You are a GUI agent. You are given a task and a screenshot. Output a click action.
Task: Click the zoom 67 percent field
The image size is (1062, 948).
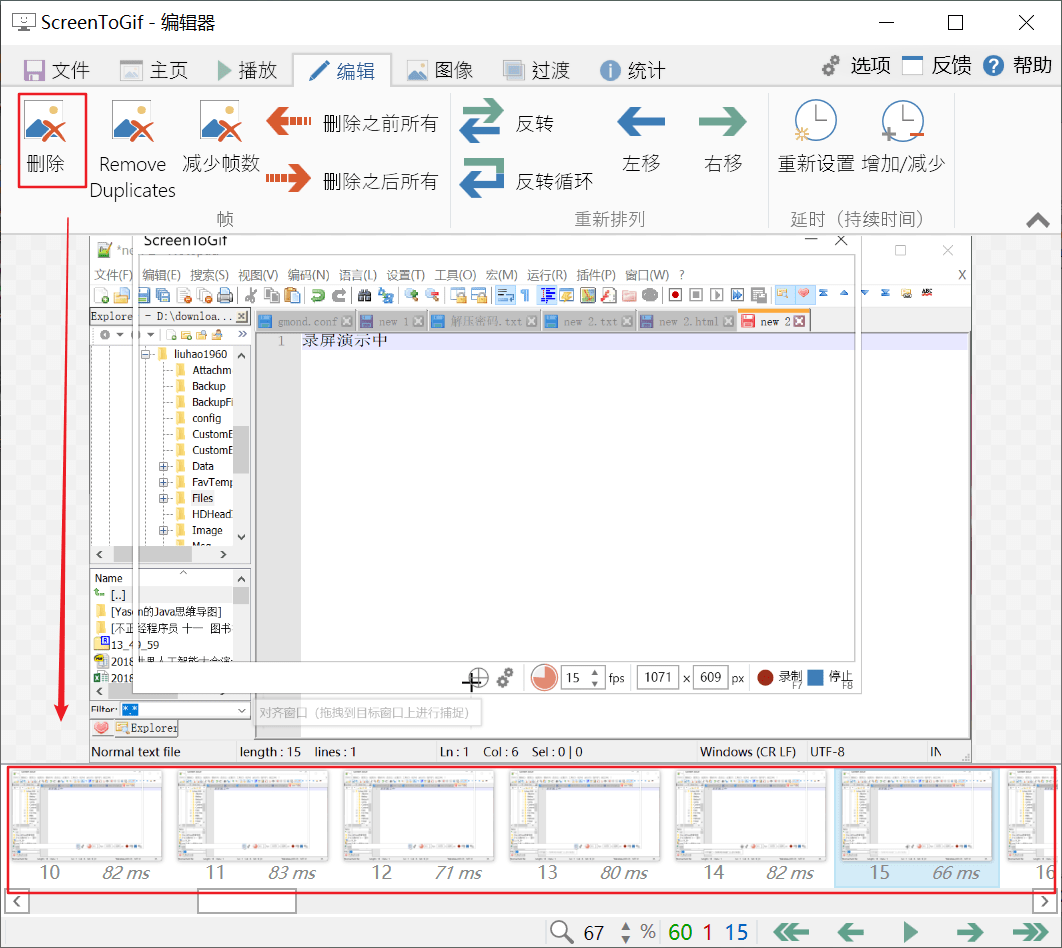[594, 932]
